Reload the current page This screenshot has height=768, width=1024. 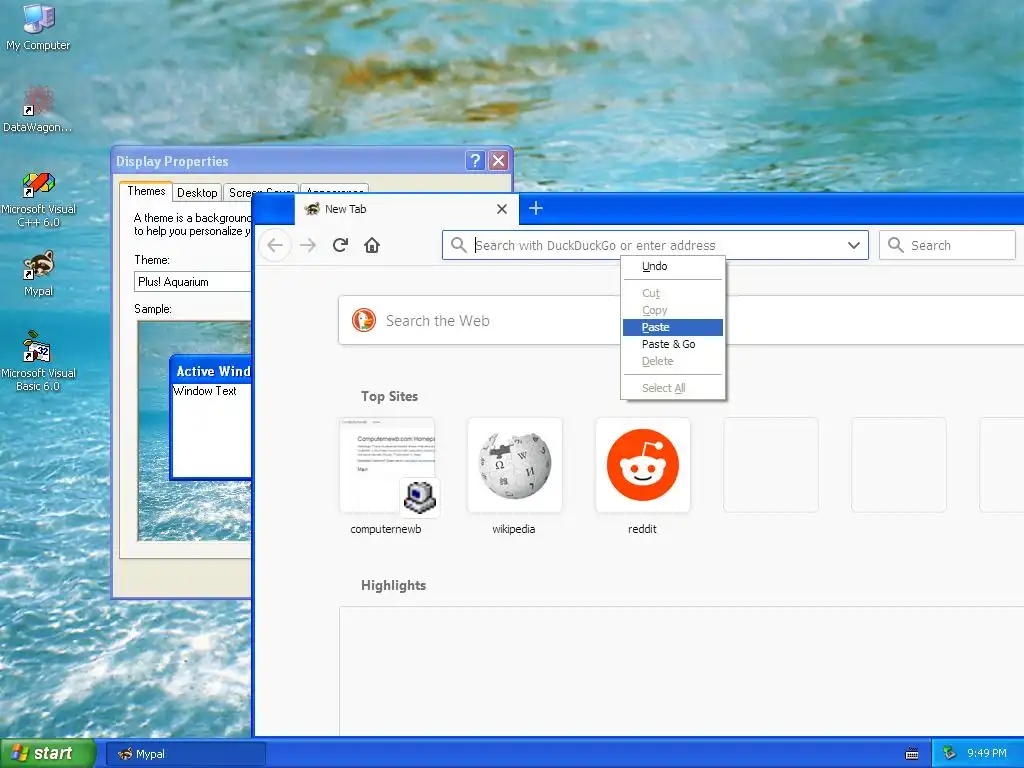340,246
